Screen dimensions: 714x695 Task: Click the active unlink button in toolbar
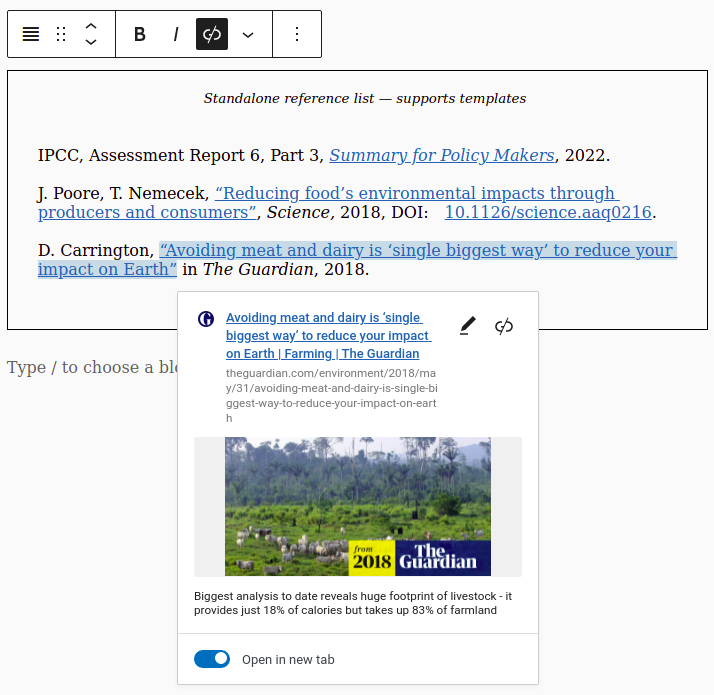pyautogui.click(x=212, y=34)
